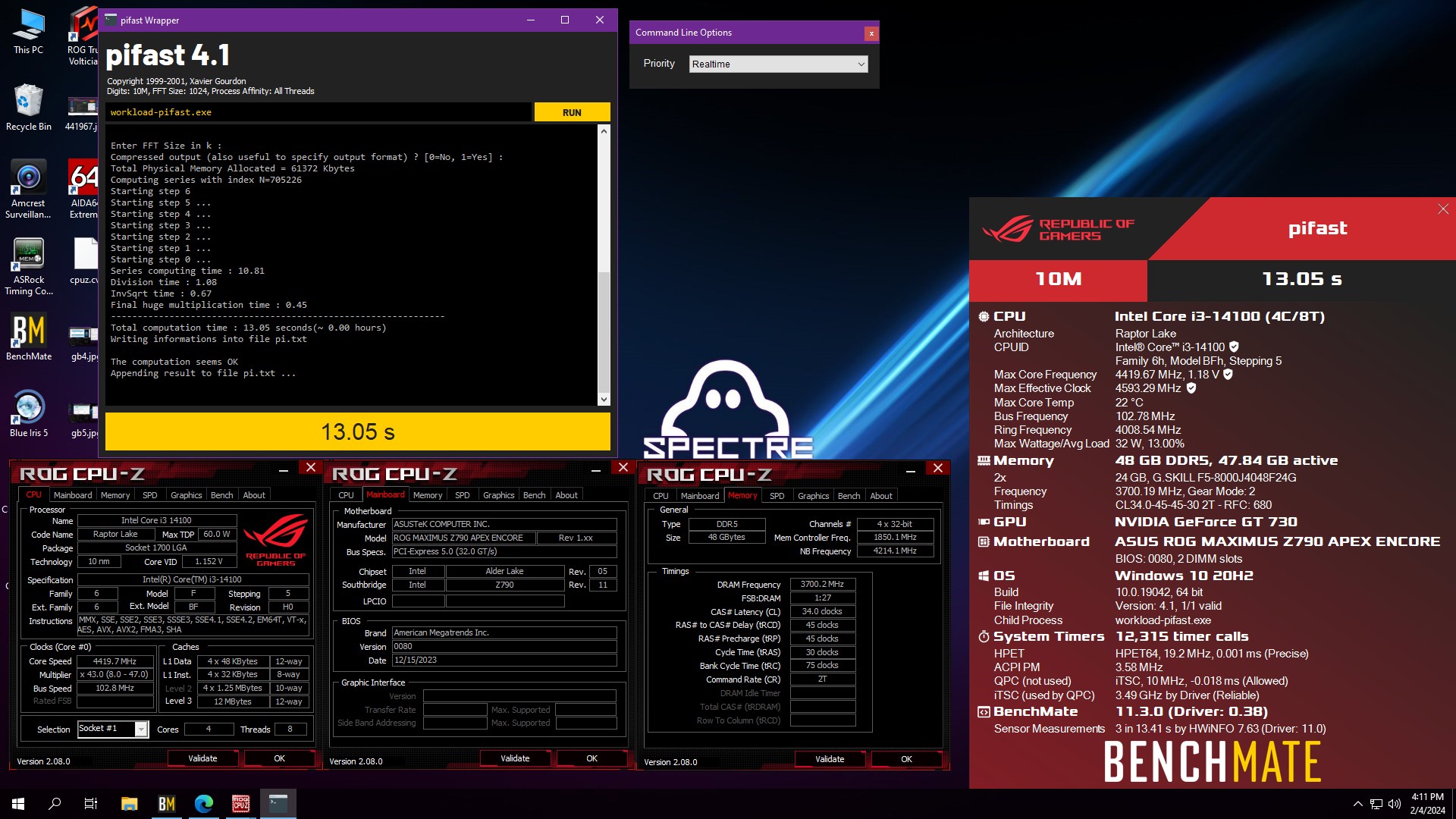Open clock and date in taskbar
Screen dimensions: 1456x819
(1427, 804)
